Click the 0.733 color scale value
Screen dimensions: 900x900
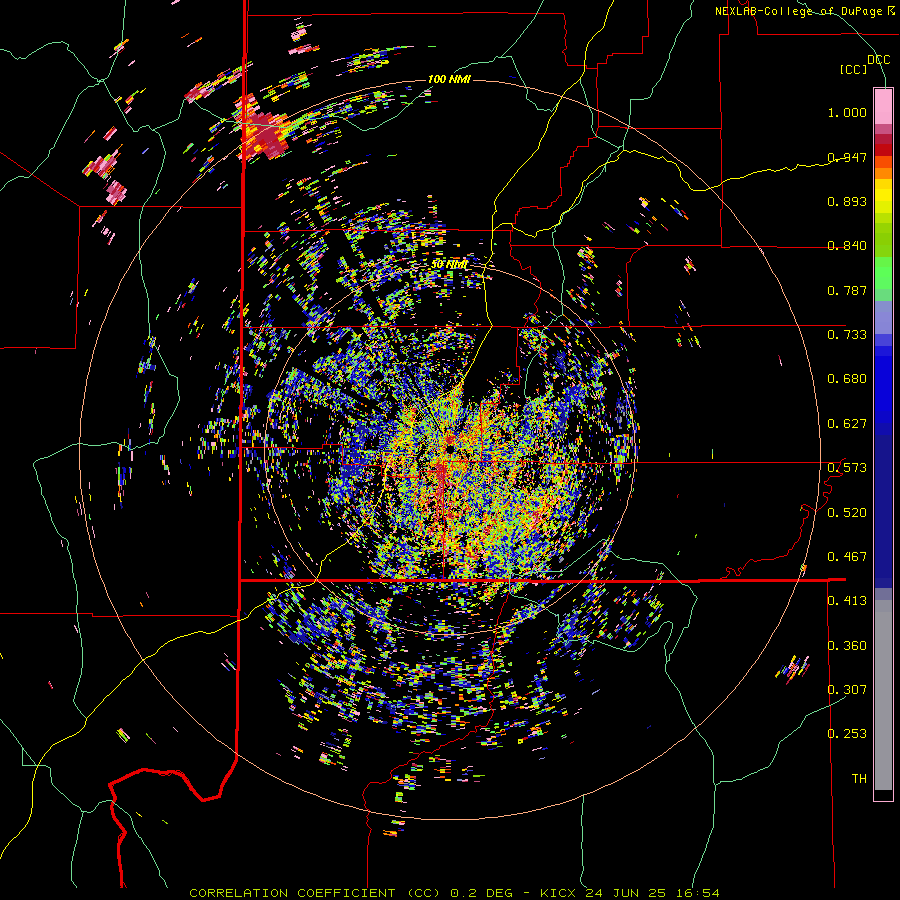(847, 335)
